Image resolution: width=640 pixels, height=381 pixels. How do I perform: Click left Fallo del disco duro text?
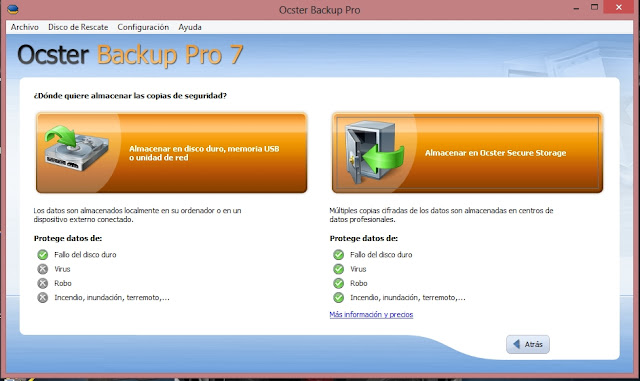click(x=85, y=255)
